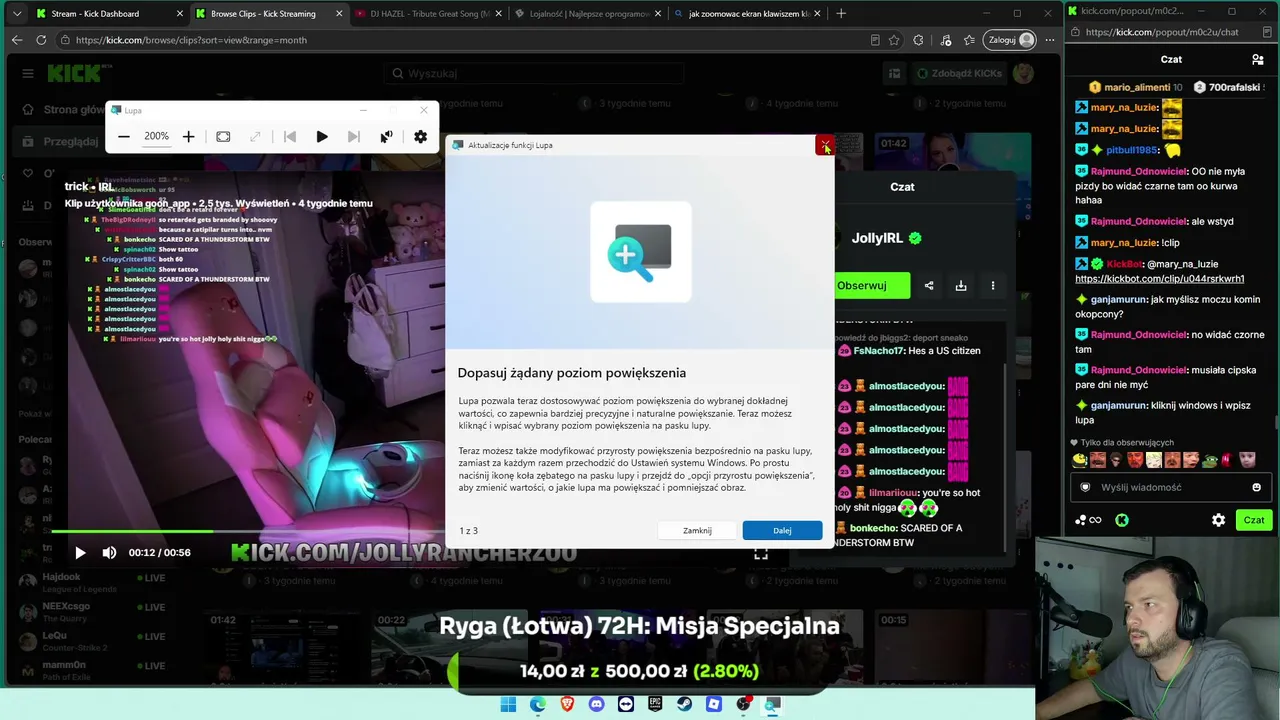Open Windows Start menu

tap(508, 704)
